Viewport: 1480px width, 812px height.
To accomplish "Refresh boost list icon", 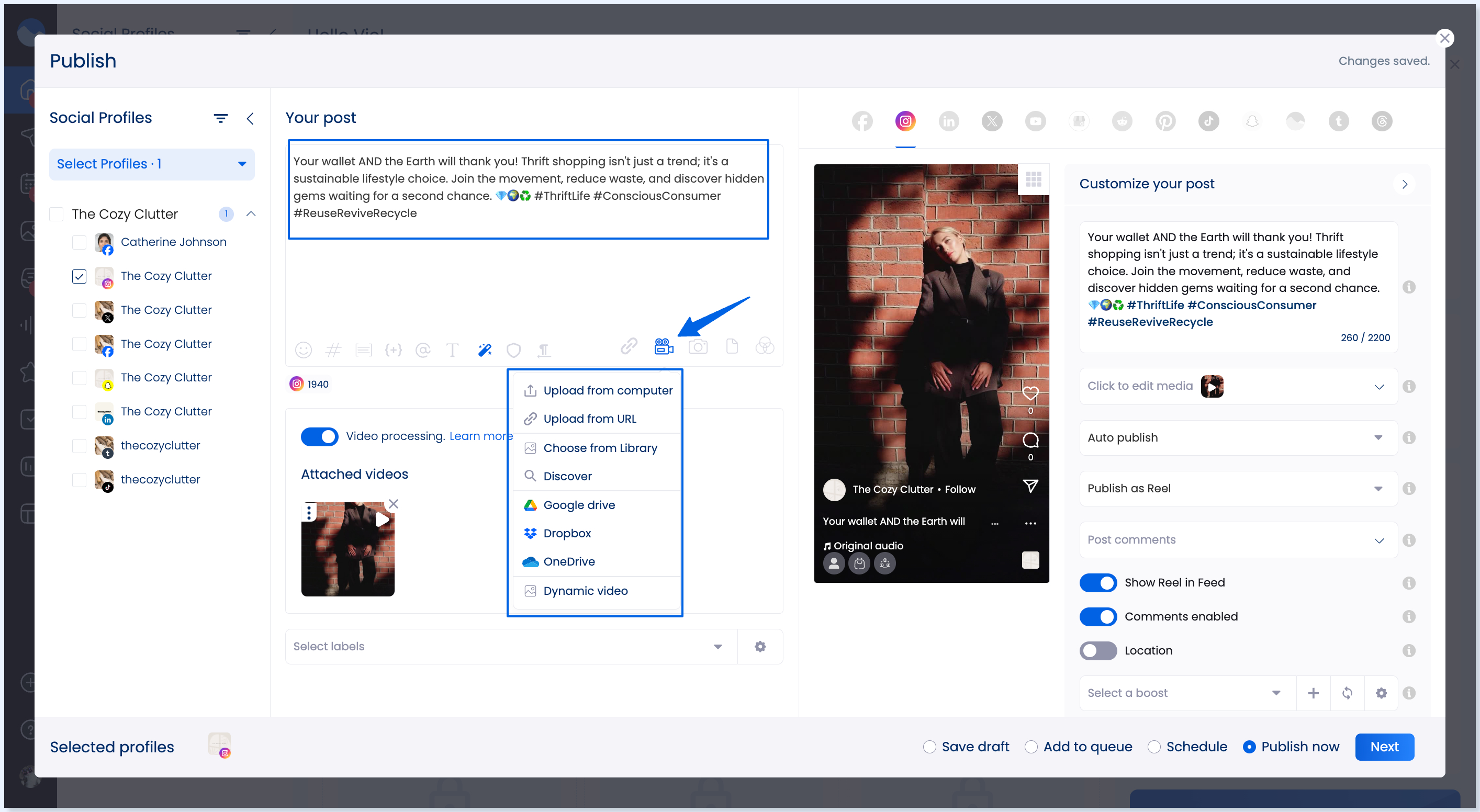I will [x=1347, y=693].
